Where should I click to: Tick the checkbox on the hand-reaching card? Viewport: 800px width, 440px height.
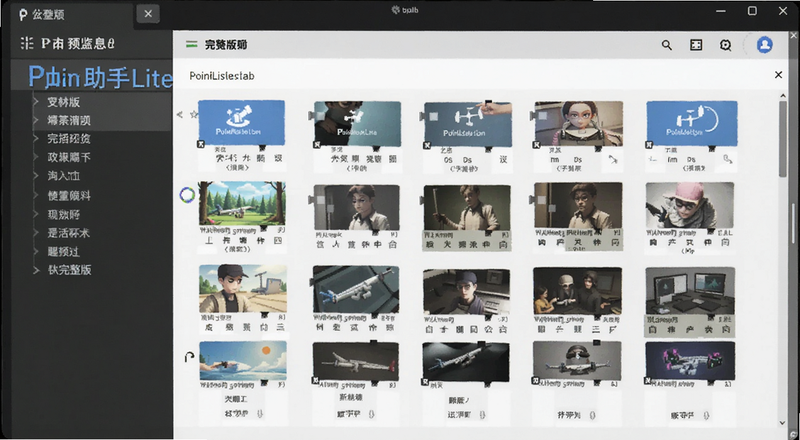click(432, 116)
